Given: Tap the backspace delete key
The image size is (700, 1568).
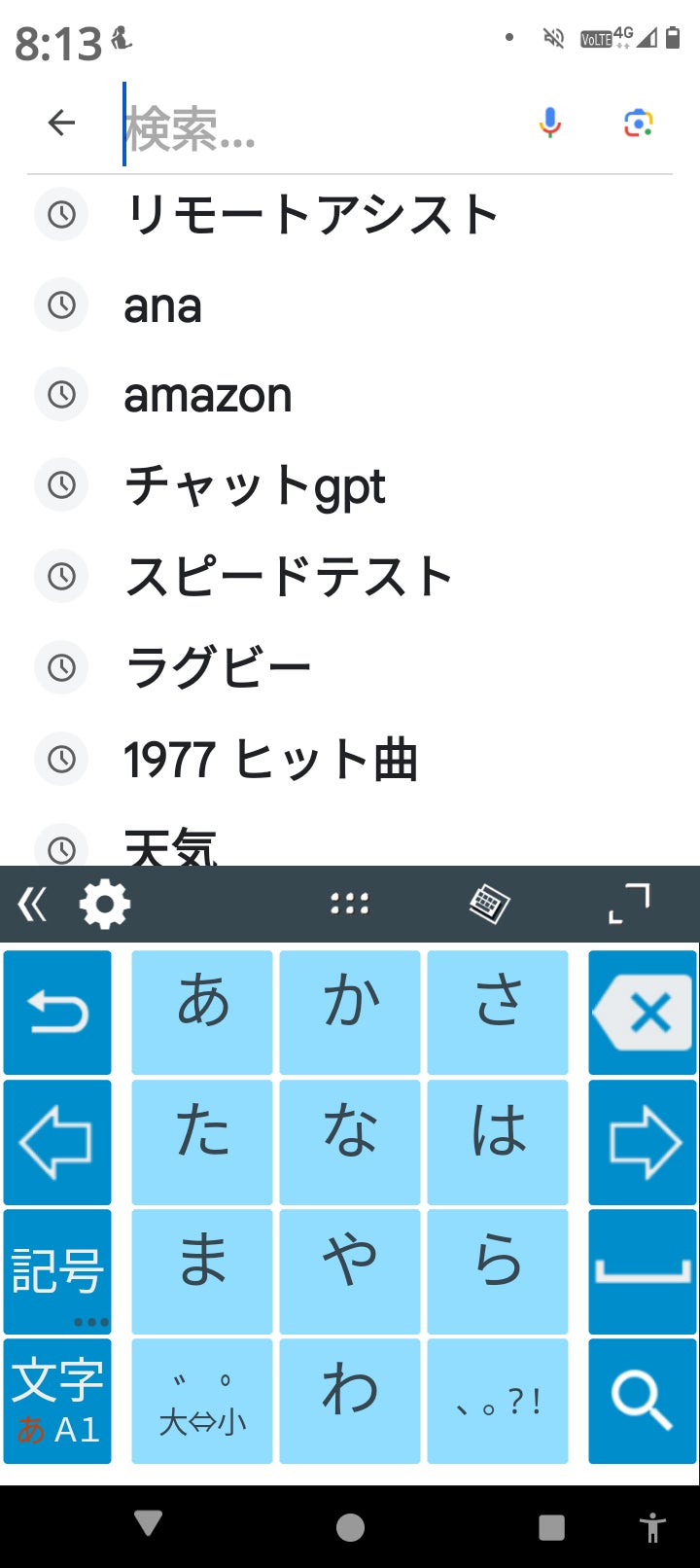Looking at the screenshot, I should [643, 1013].
